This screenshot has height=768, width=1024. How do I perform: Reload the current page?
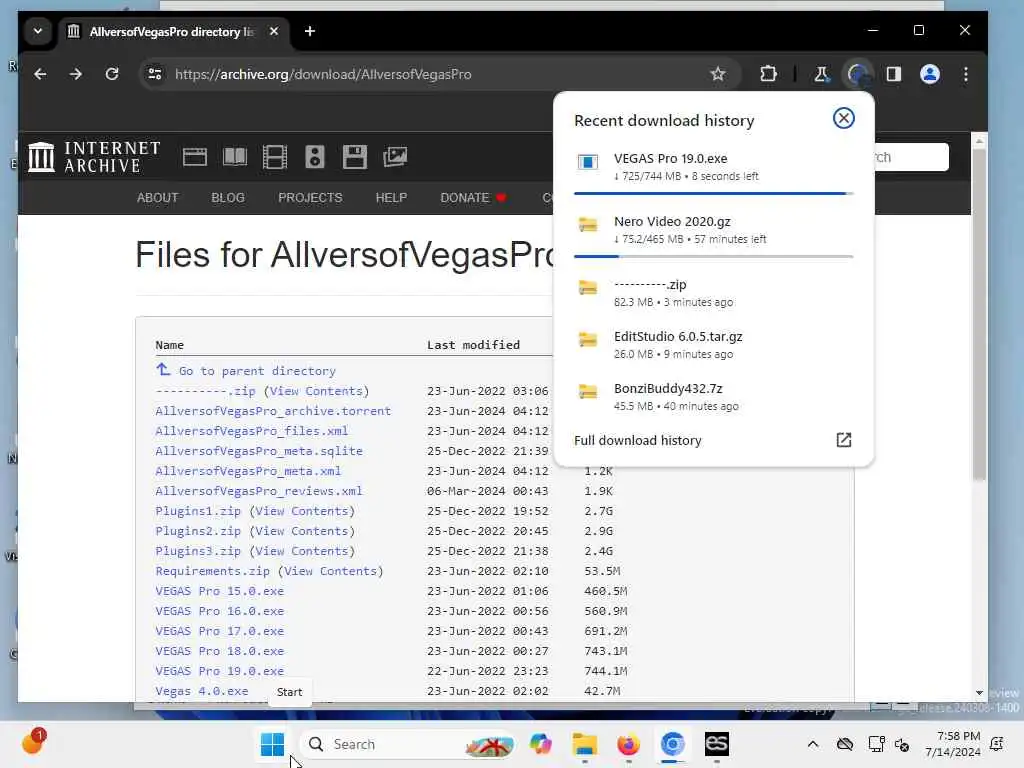point(112,74)
